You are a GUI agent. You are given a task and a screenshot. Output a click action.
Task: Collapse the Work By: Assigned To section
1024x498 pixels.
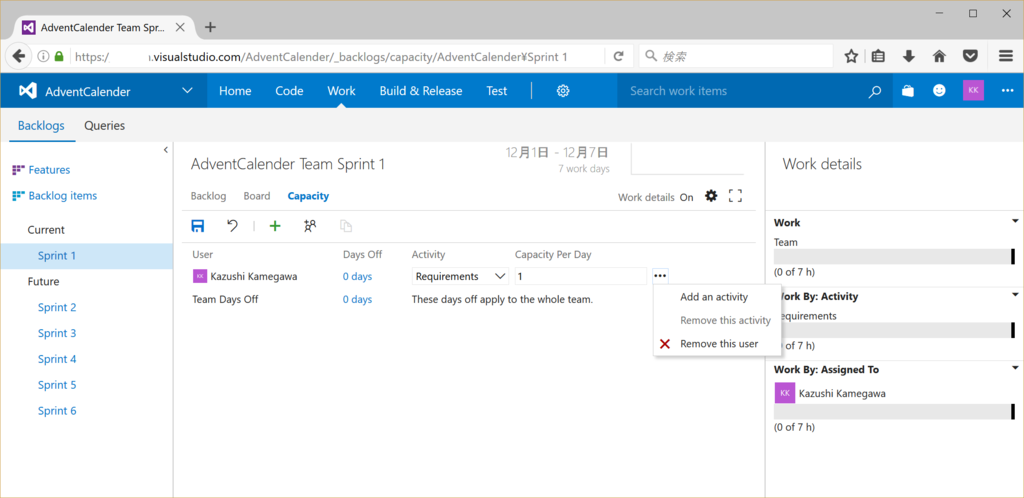tap(1015, 368)
